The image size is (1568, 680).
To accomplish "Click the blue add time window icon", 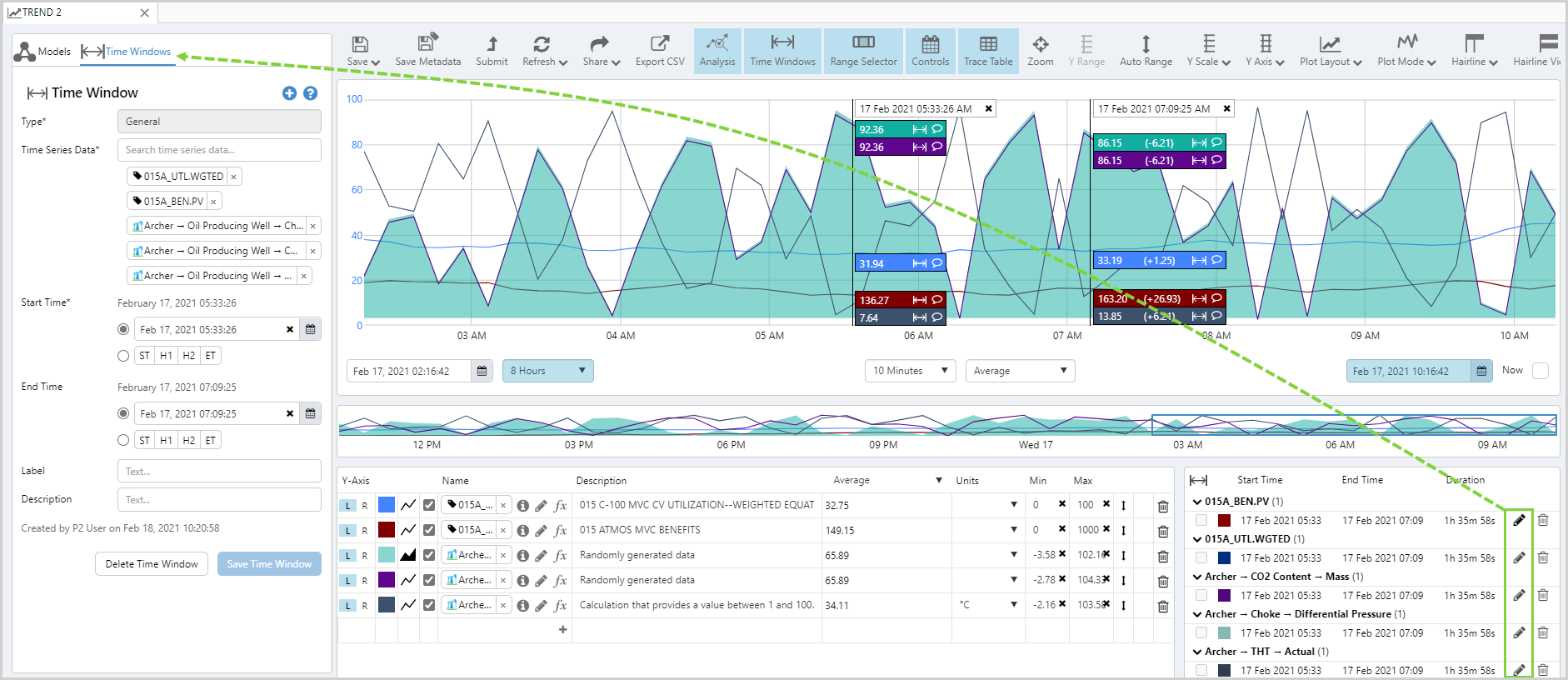I will click(x=289, y=93).
